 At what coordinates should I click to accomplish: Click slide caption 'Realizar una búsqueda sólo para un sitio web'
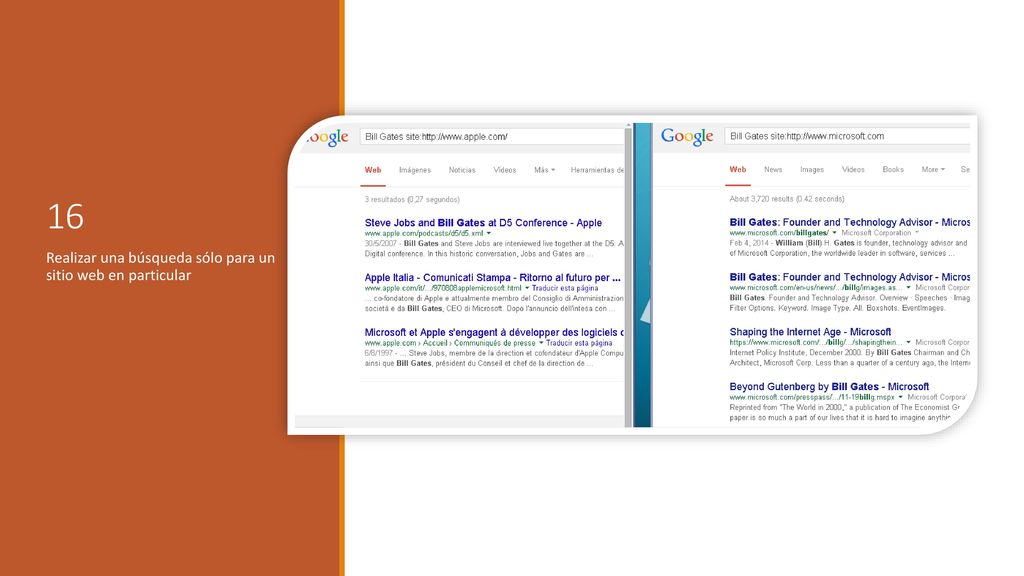click(x=161, y=266)
